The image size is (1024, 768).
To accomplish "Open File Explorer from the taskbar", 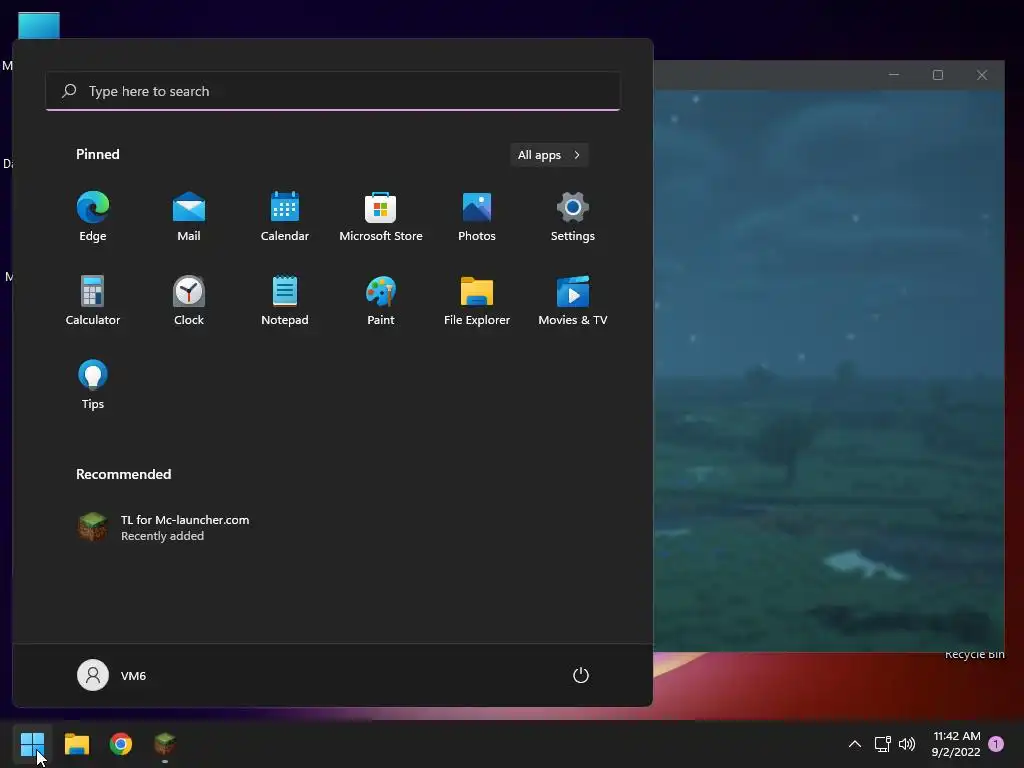I will 76,744.
